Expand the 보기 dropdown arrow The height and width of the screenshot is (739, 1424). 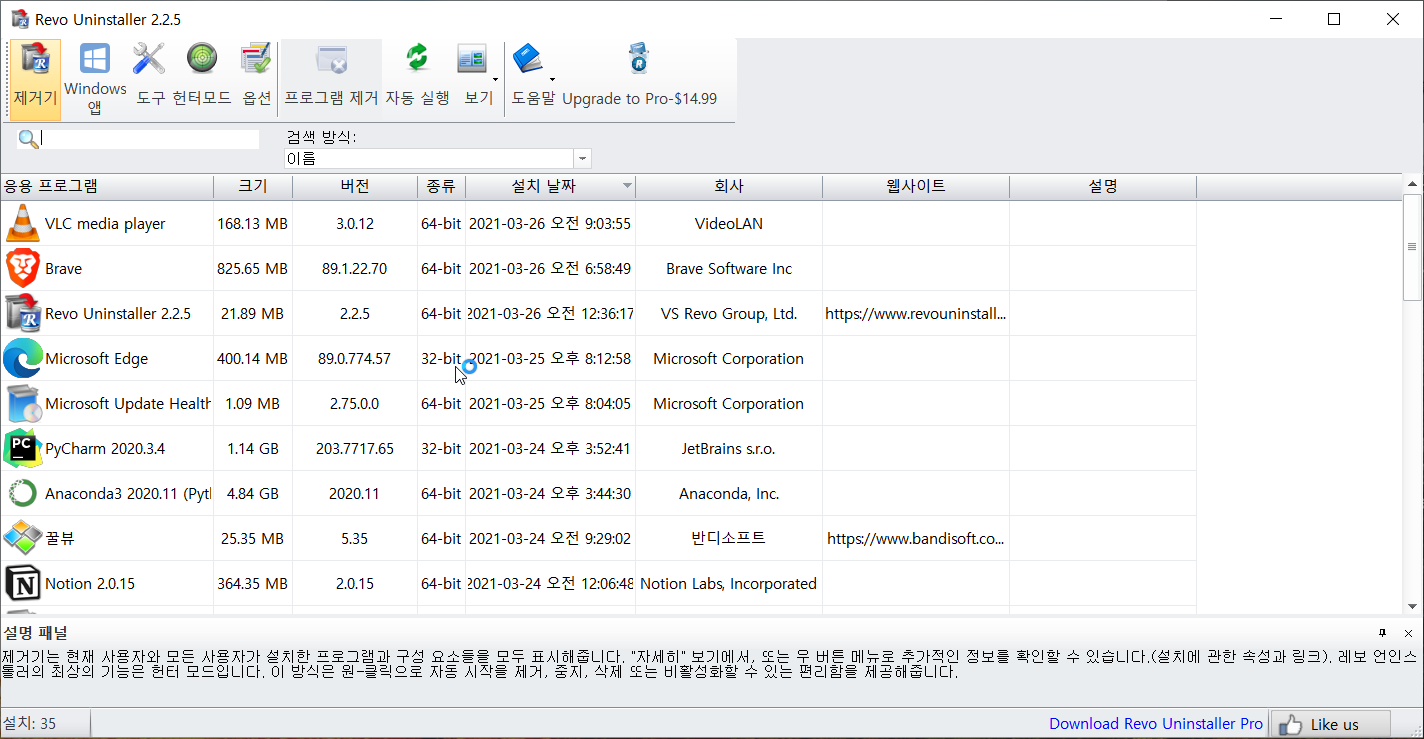(x=496, y=80)
